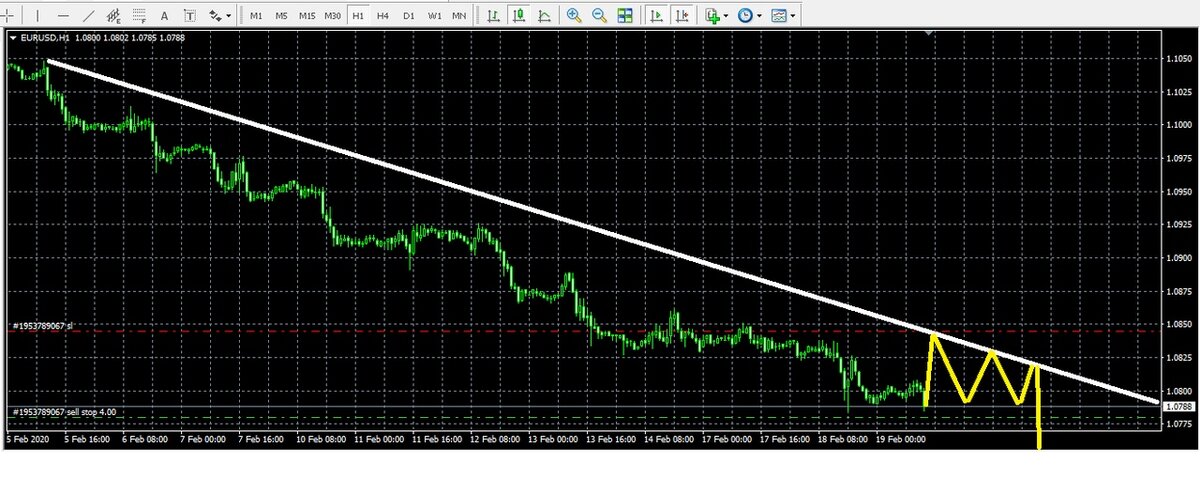Click the 19 Feb 00:00 time label
Image resolution: width=1200 pixels, height=494 pixels.
point(902,438)
